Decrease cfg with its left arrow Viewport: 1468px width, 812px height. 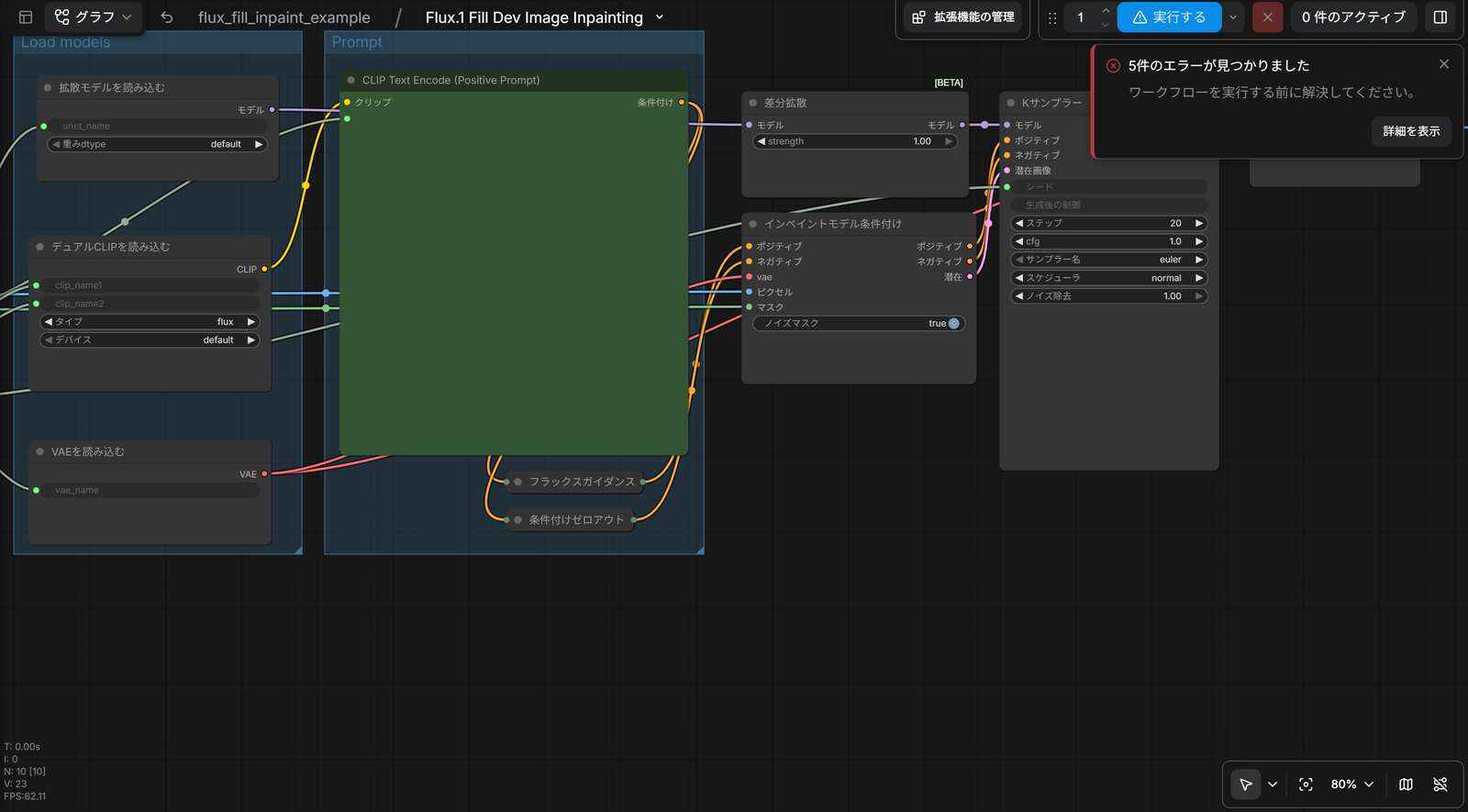click(x=1018, y=241)
